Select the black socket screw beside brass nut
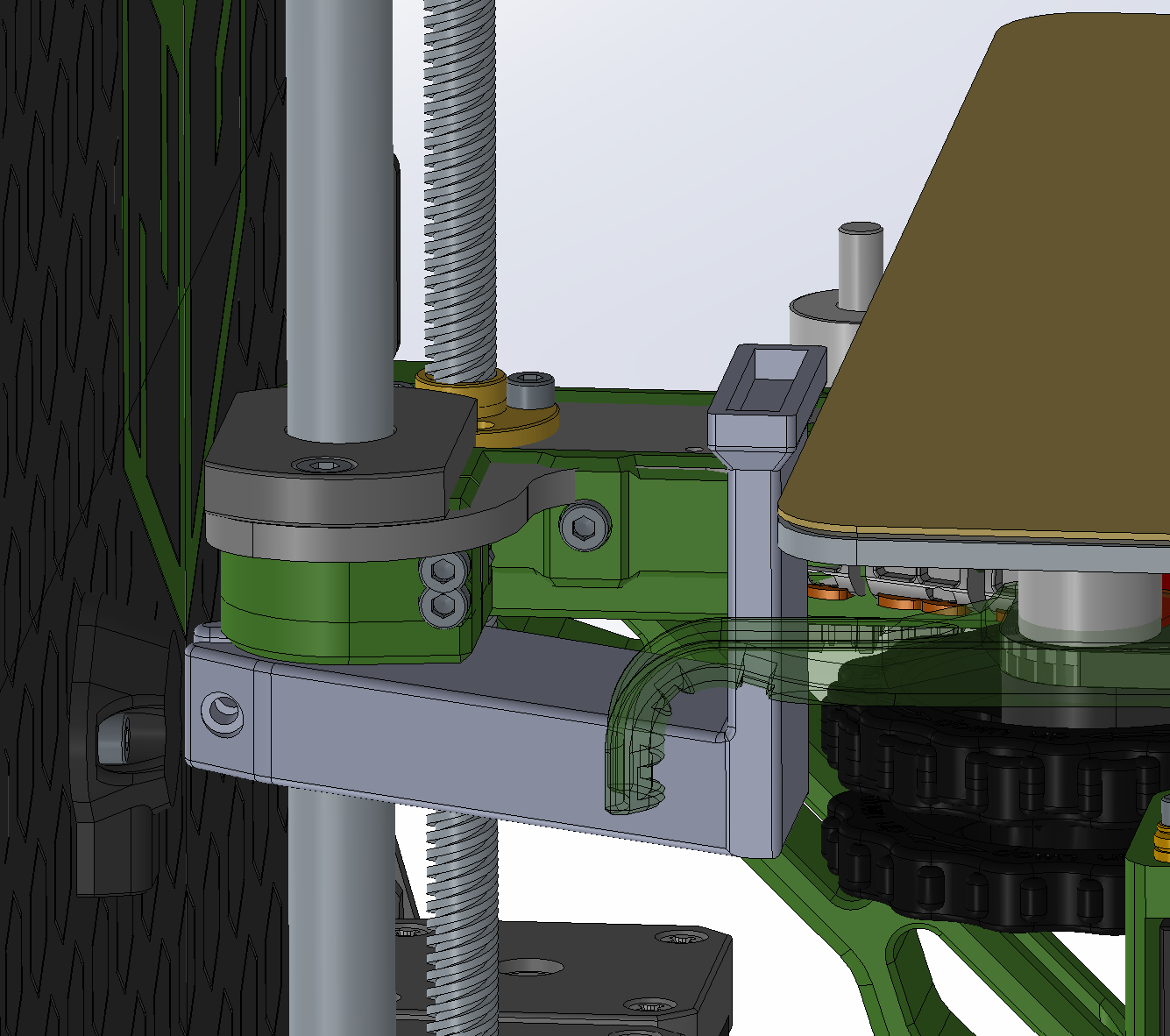 tap(531, 391)
